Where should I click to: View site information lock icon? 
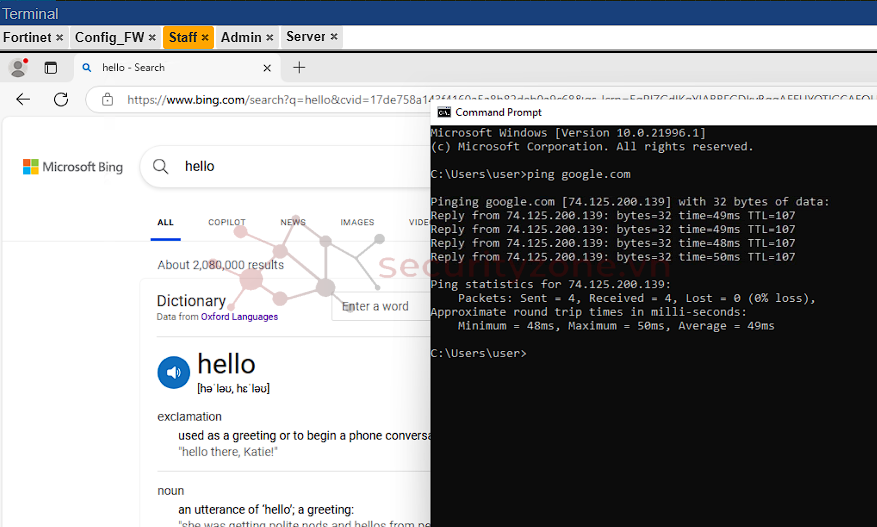(x=107, y=100)
